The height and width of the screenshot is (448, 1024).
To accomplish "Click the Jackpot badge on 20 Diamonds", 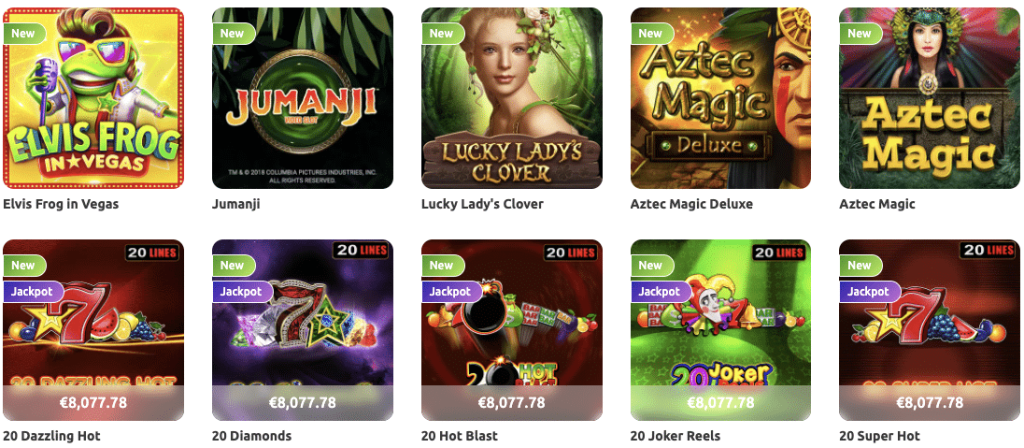I will [x=242, y=292].
